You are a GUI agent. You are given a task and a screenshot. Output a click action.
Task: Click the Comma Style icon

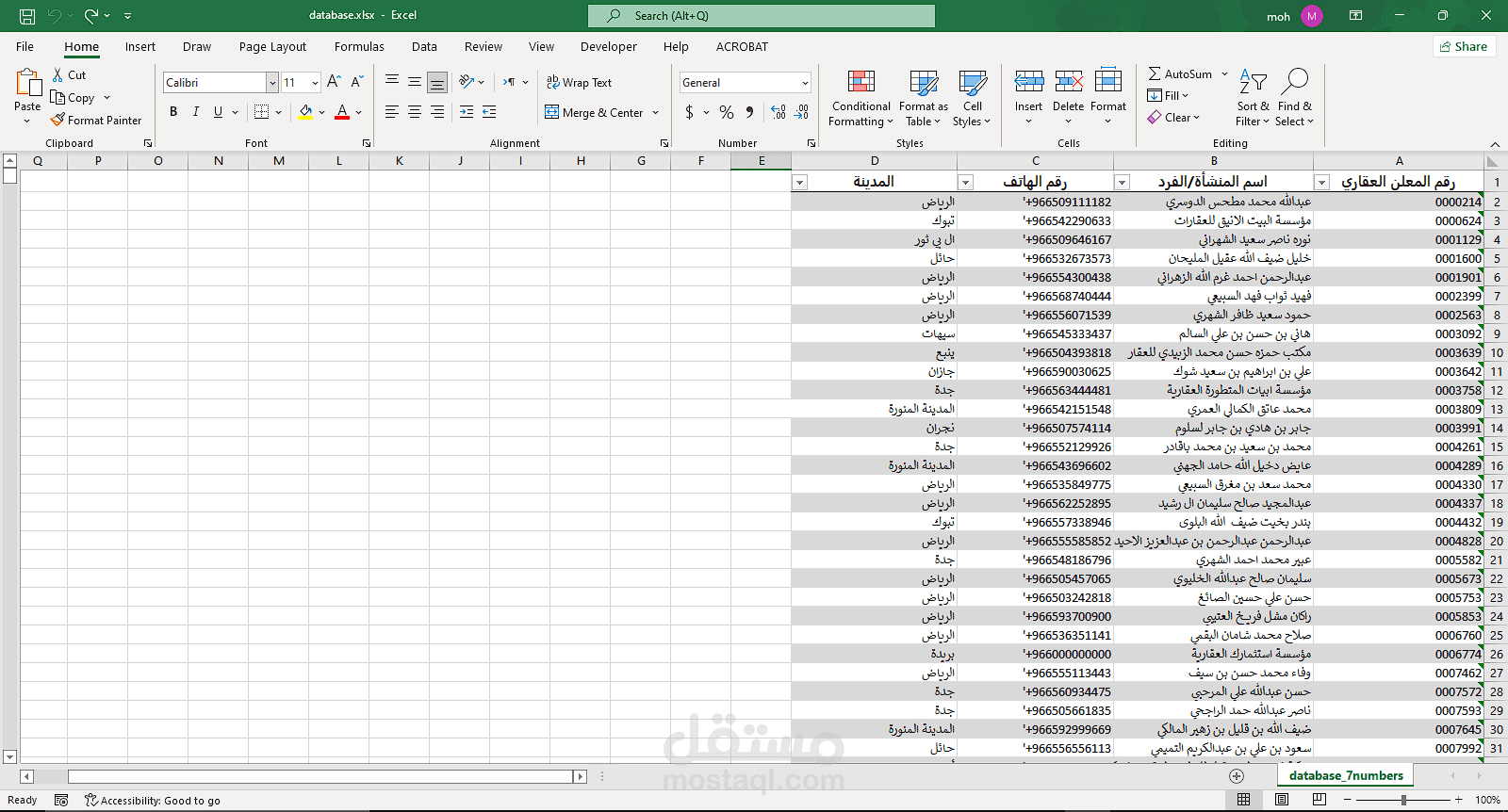tap(749, 112)
